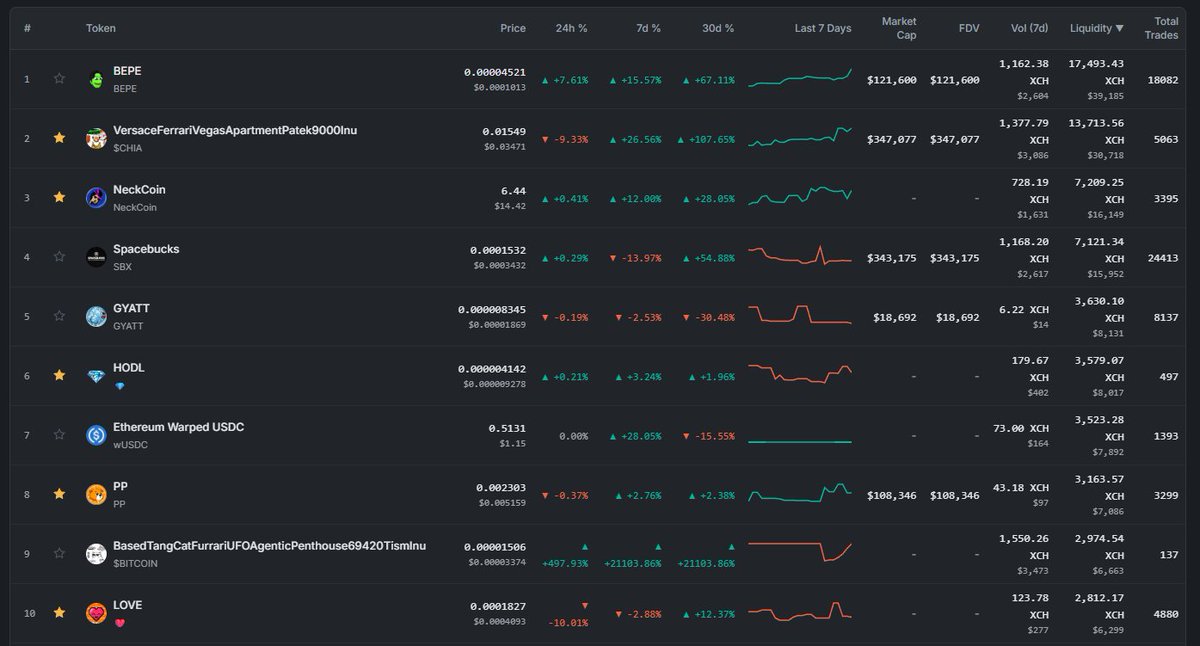Unstar VersaceFerrariVegasApartmentPatek9000Inu token
This screenshot has height=646, width=1200.
pyautogui.click(x=59, y=138)
